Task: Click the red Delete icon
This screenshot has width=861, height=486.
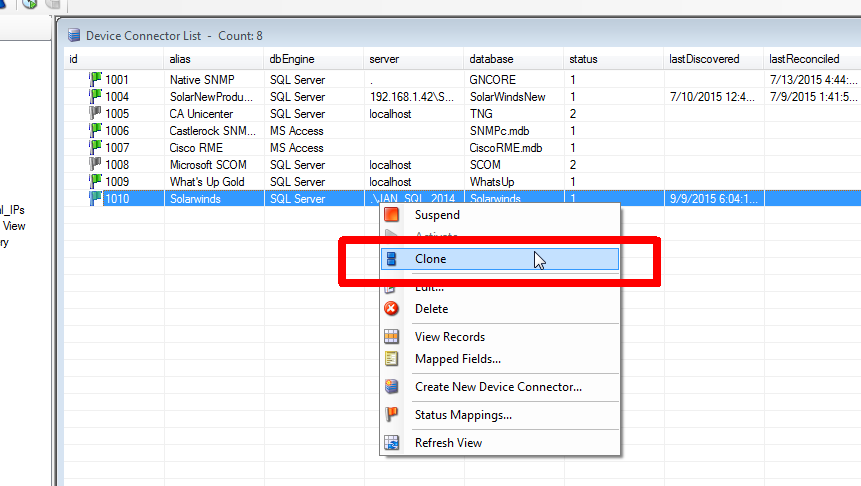Action: pos(392,309)
